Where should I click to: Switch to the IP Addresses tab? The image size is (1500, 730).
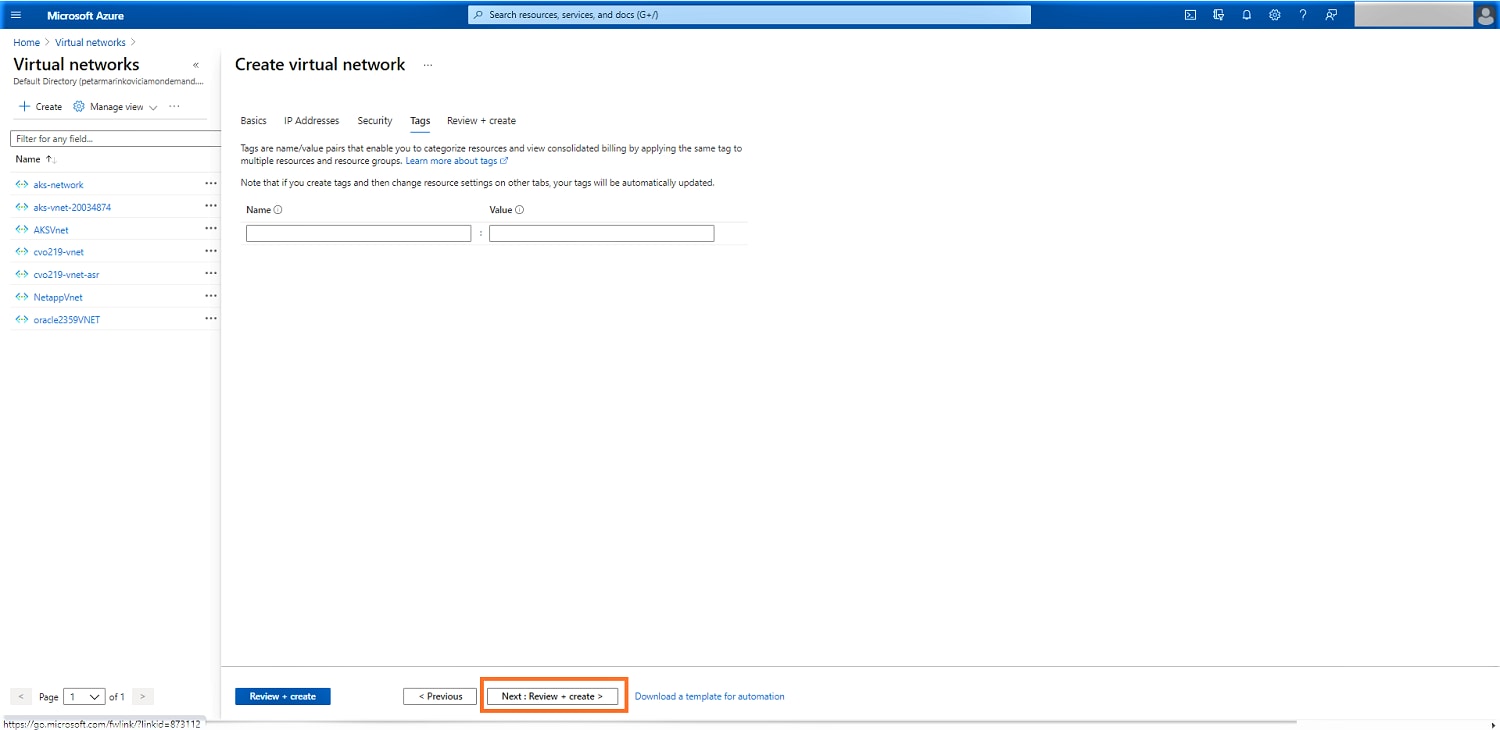pos(311,121)
